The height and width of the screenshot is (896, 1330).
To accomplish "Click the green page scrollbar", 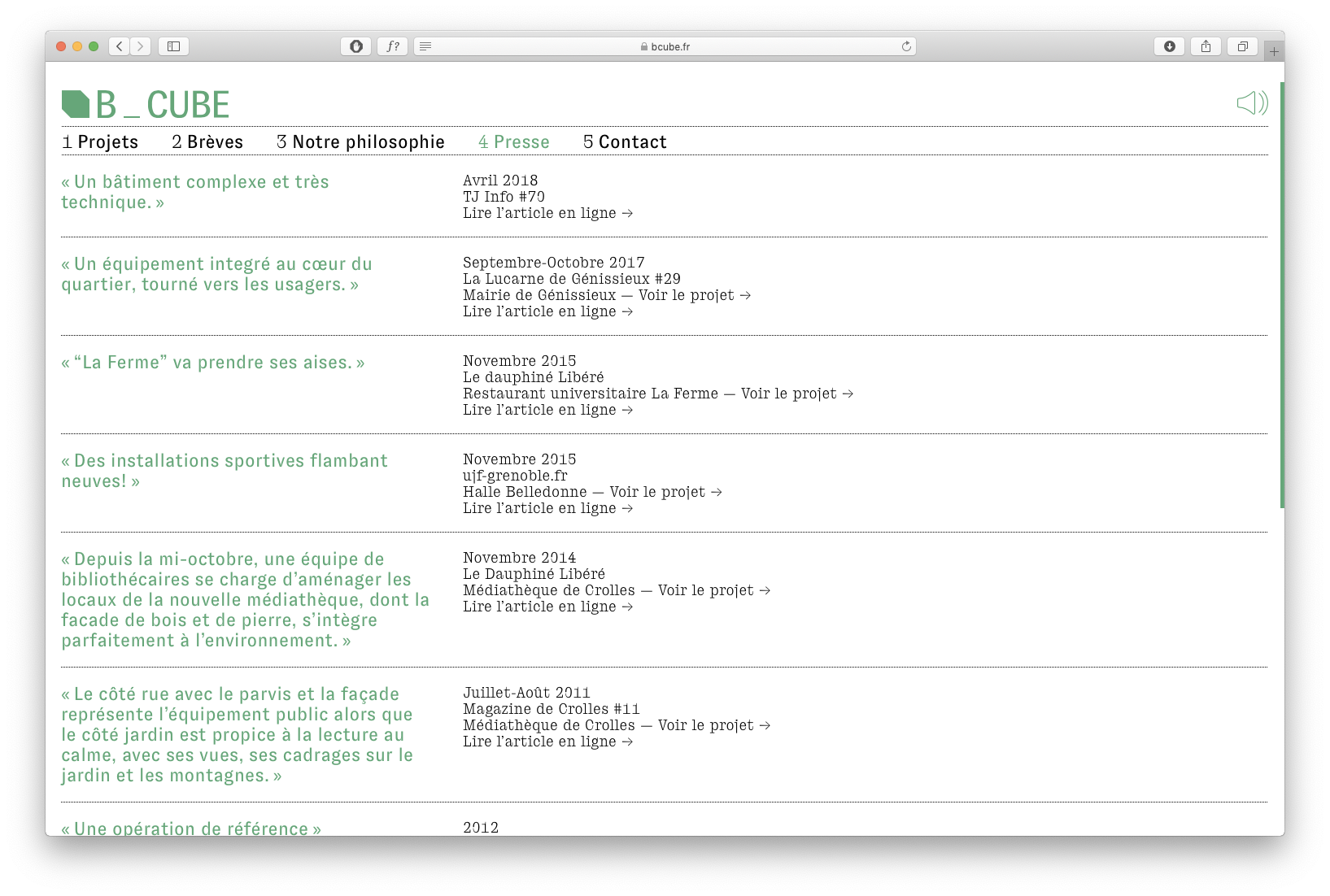I will (1282, 294).
